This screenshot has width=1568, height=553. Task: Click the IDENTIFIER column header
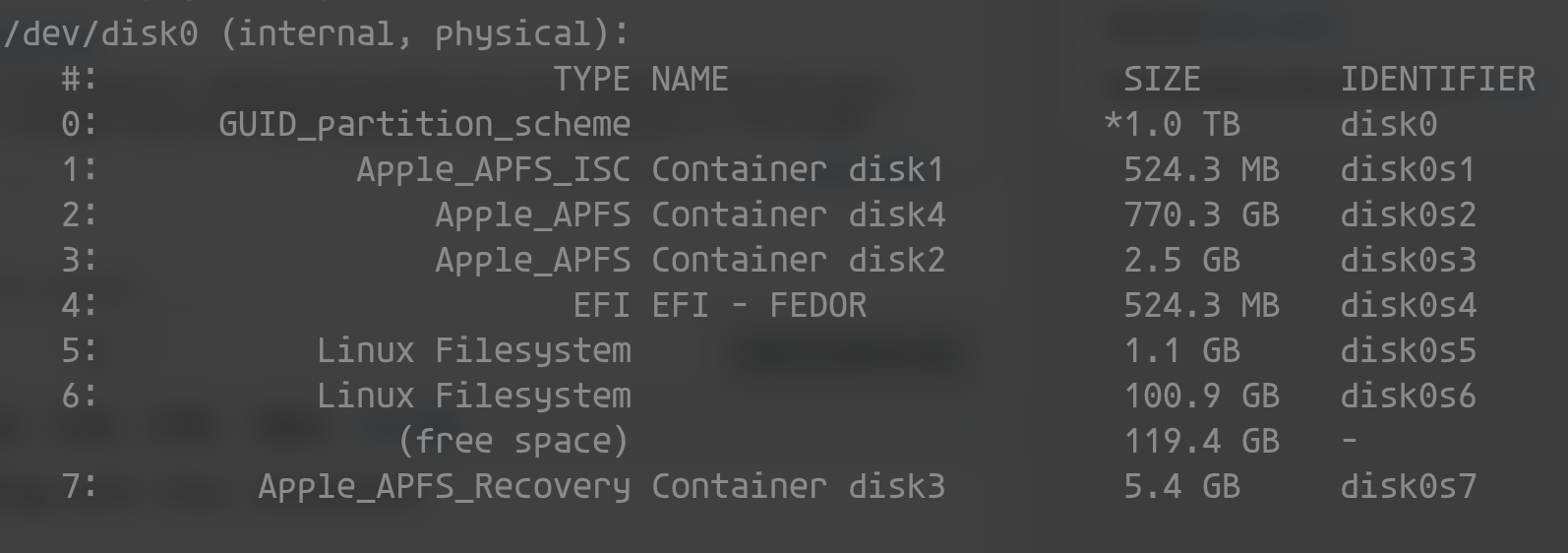coord(1437,79)
